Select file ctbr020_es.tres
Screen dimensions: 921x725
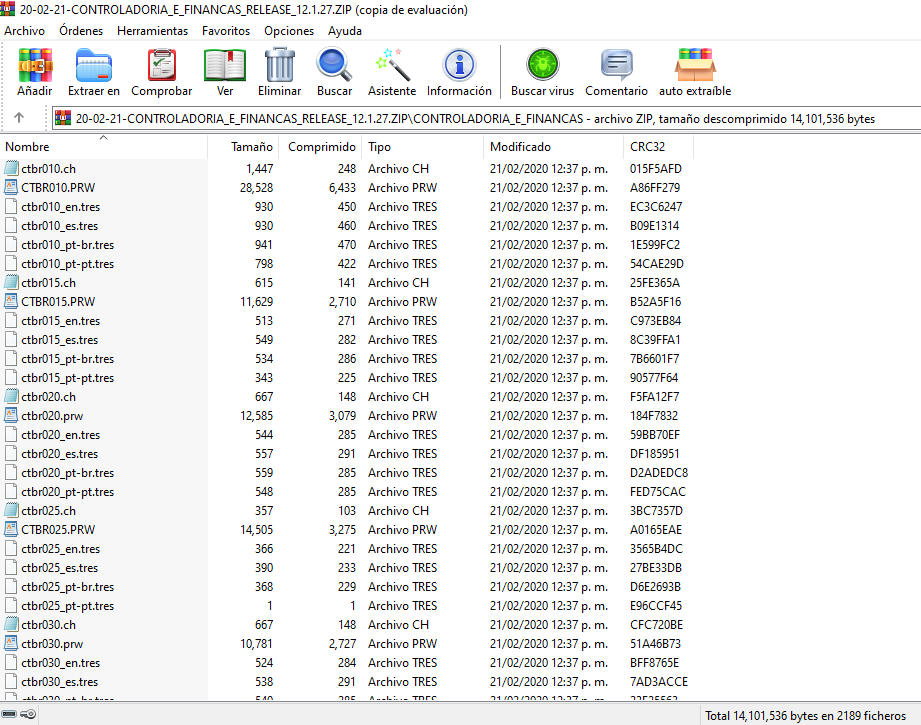point(59,454)
